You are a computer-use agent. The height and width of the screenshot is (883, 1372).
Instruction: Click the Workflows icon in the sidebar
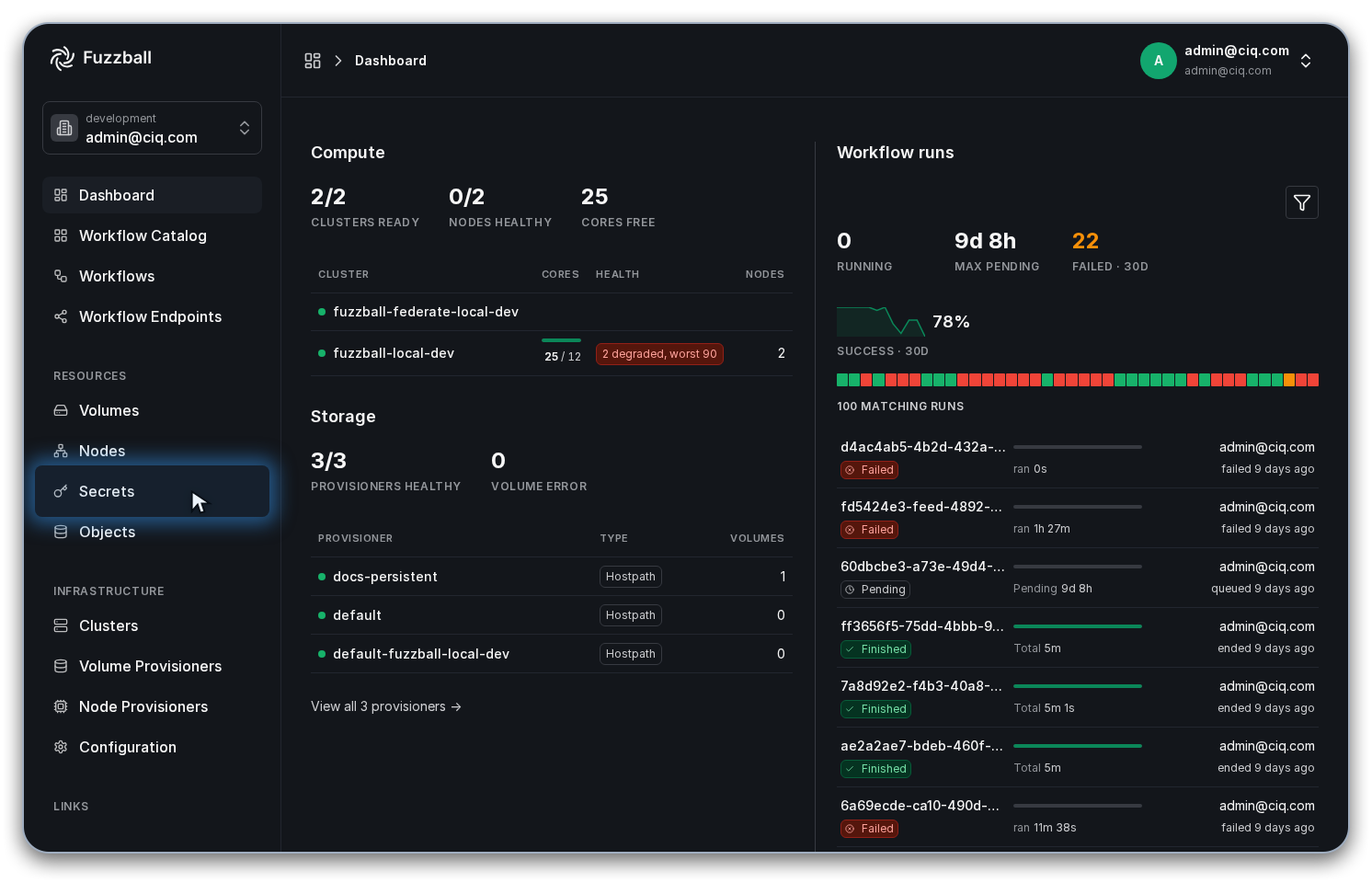(x=61, y=276)
